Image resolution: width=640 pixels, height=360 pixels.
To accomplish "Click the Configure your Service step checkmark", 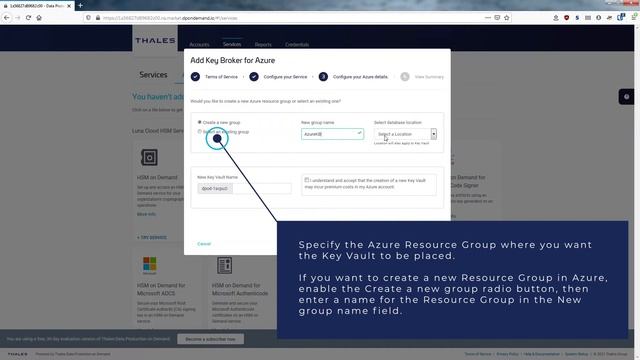I will (254, 76).
